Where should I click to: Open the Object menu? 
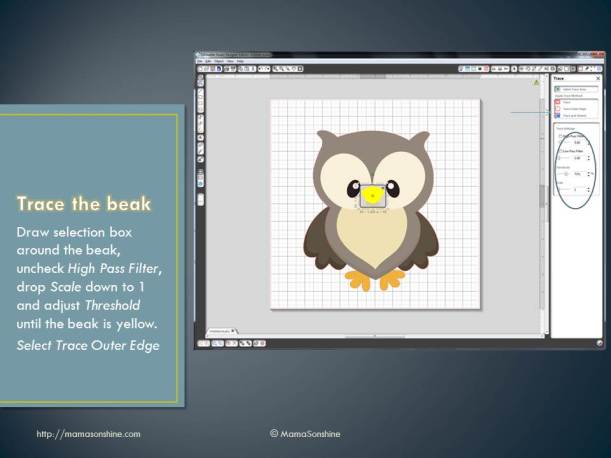219,60
